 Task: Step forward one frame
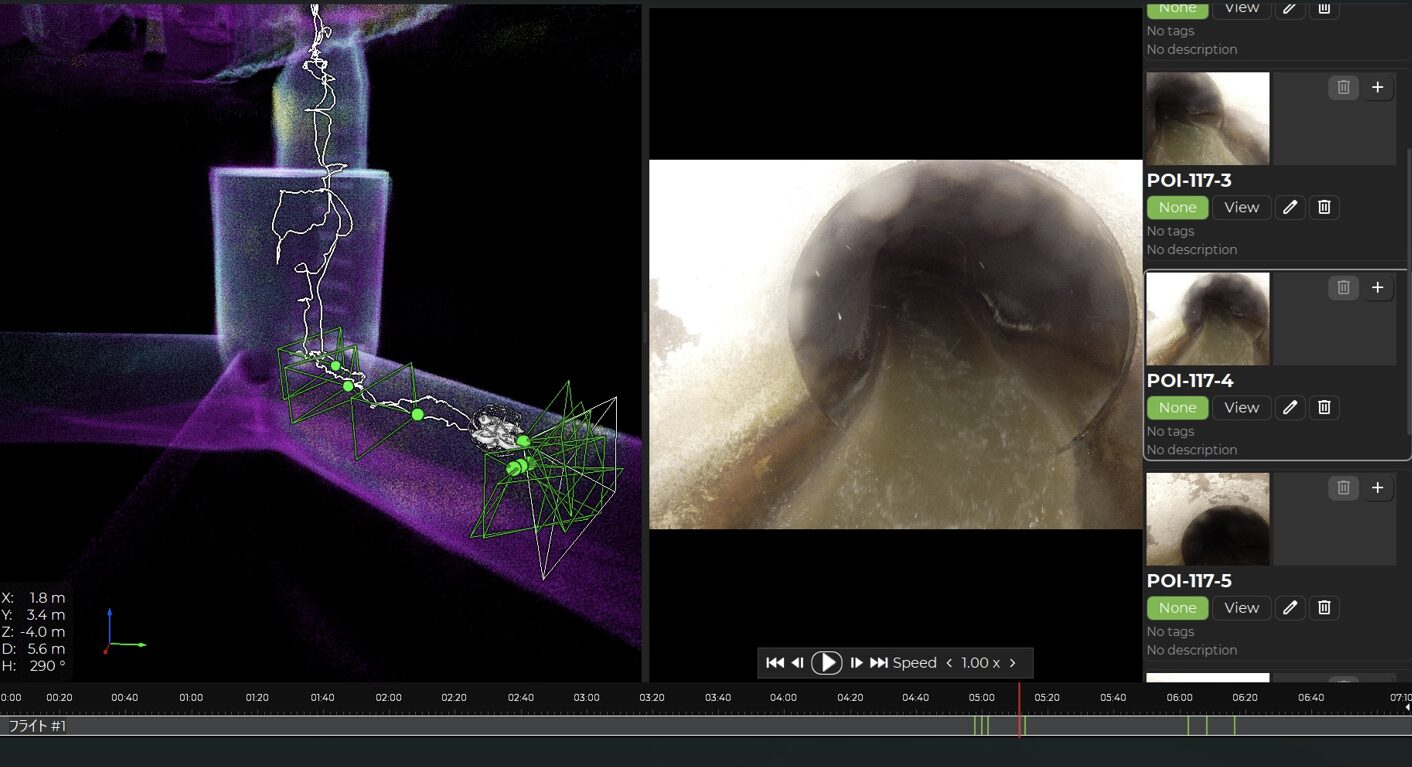coord(856,663)
